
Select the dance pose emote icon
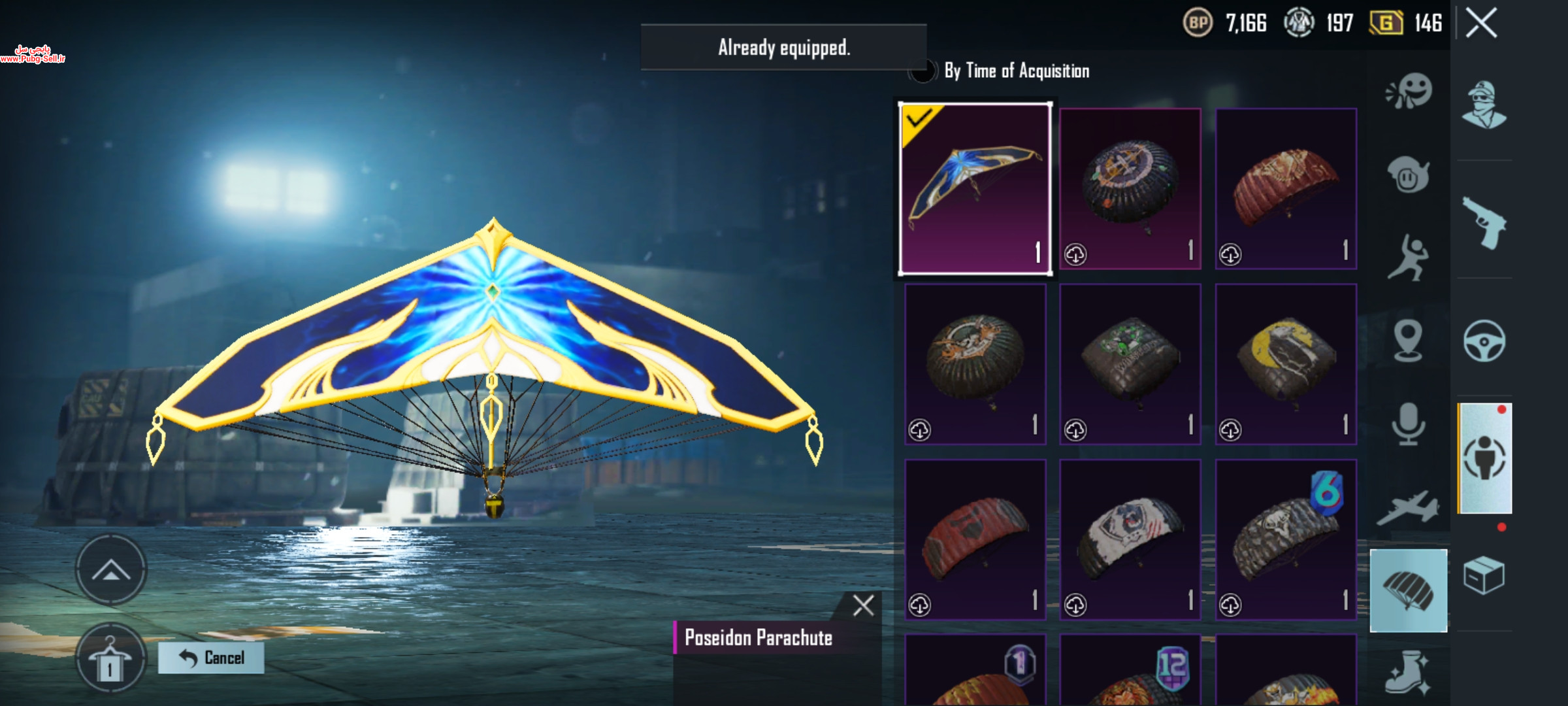1408,258
